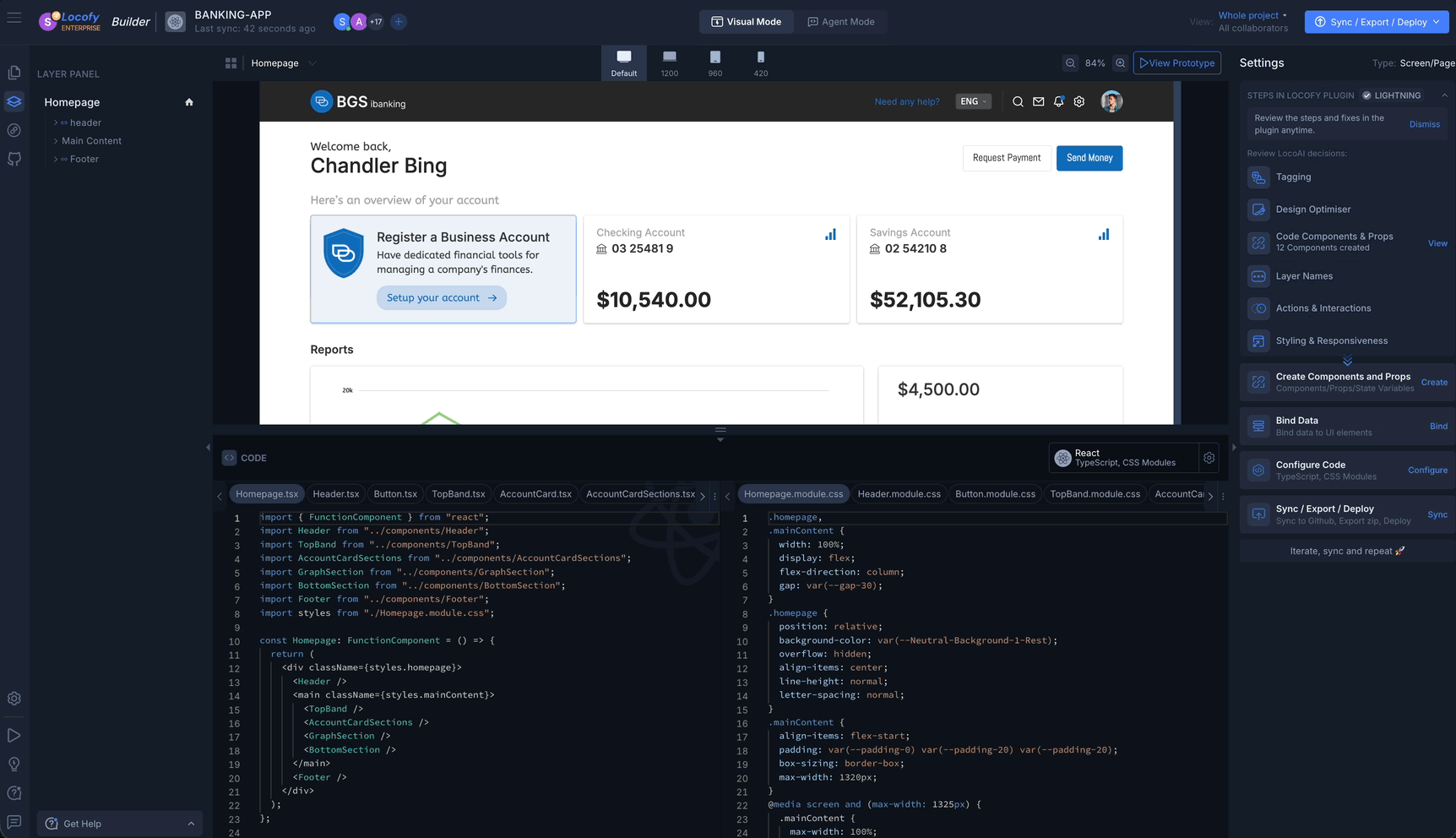
Task: Select the 1200 breakpoint device view
Action: click(x=669, y=63)
